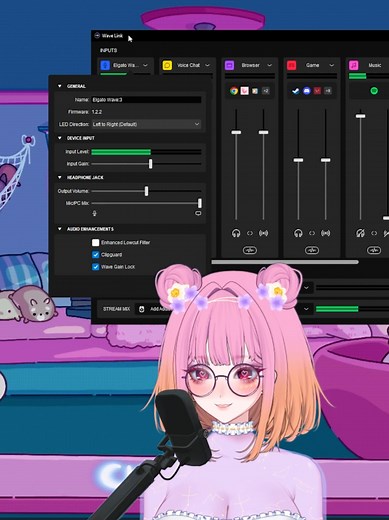
Task: Unmute Music channel in headphone monitor mix
Action: 360,233
